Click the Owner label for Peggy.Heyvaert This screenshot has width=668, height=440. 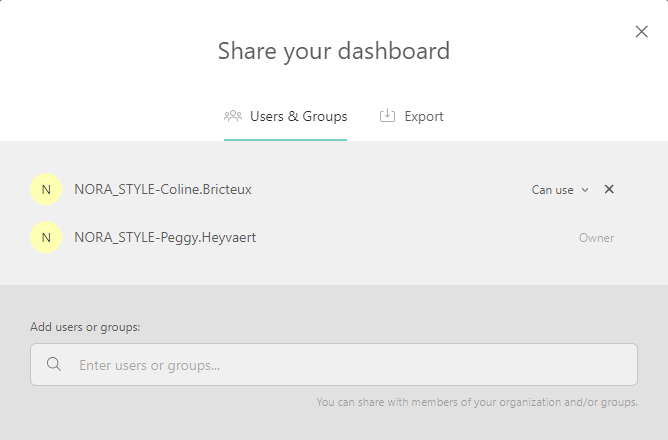[596, 238]
